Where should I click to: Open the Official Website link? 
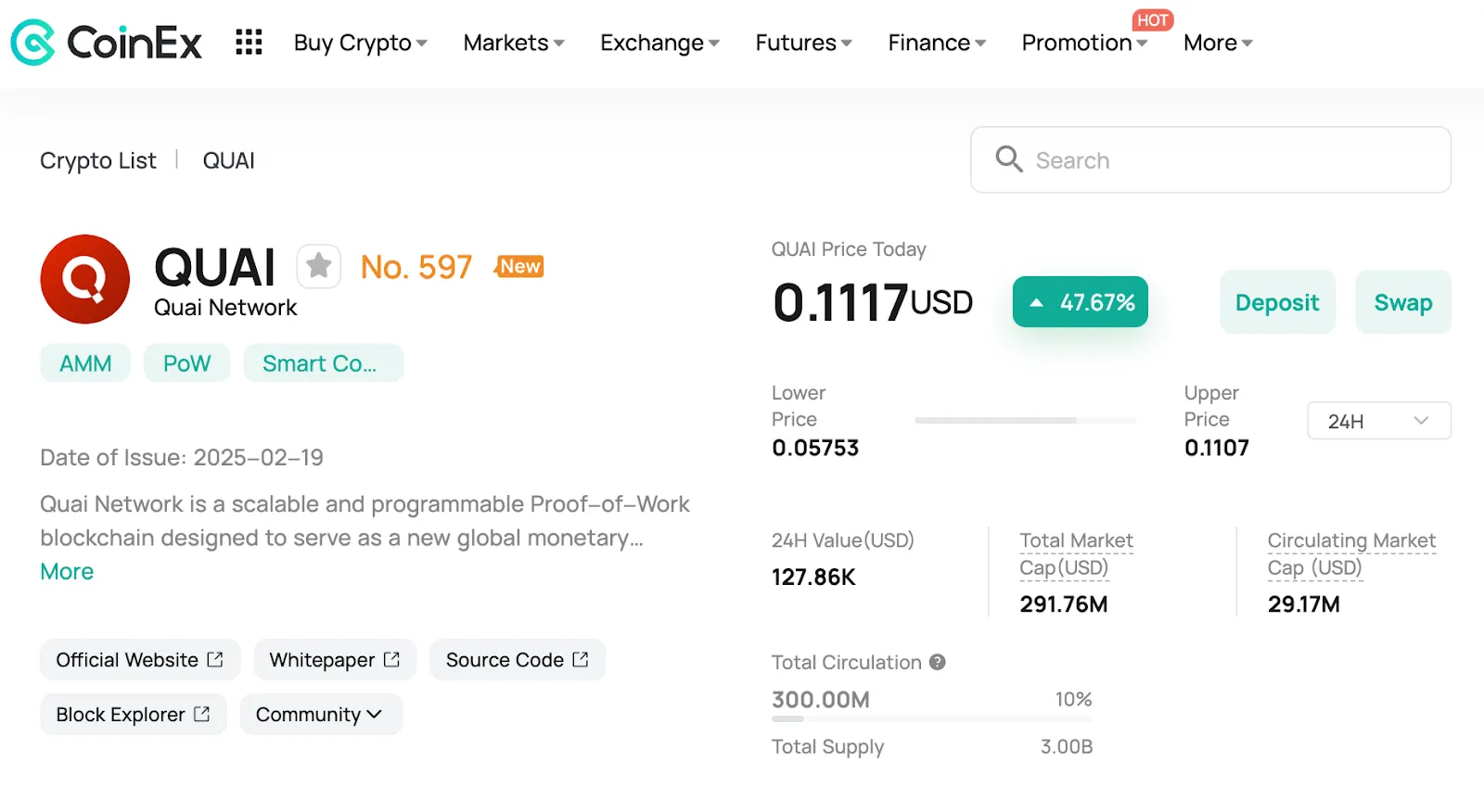click(140, 660)
